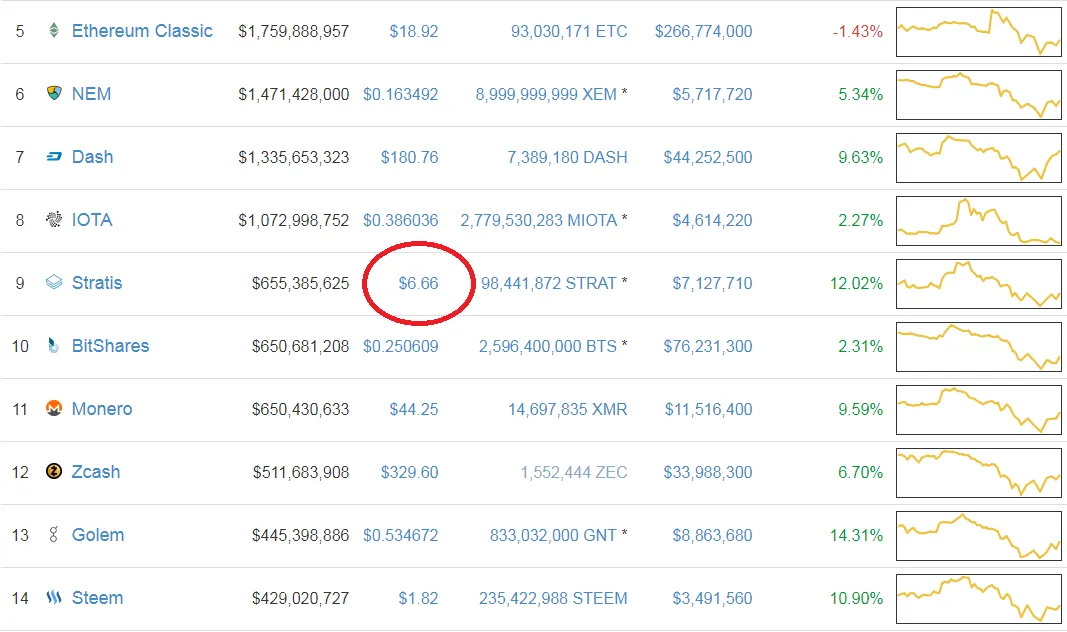The image size is (1067, 632).
Task: Open the Ethereum Classic coin page
Action: click(x=142, y=31)
